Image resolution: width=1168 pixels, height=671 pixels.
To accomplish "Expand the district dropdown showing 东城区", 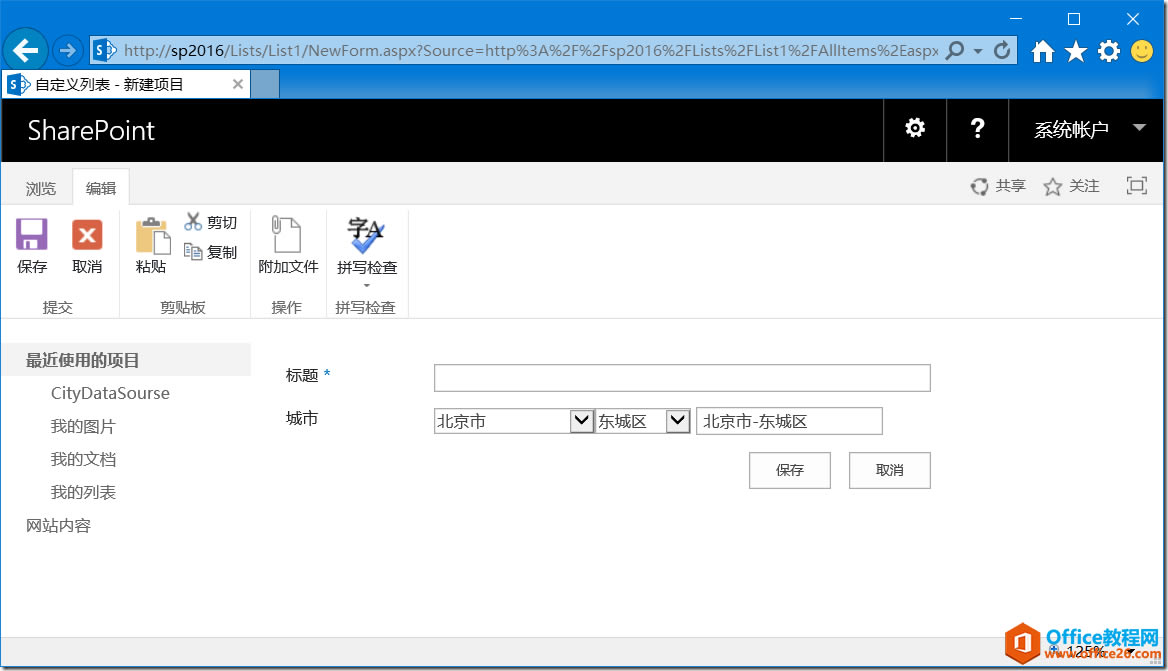I will pos(678,421).
